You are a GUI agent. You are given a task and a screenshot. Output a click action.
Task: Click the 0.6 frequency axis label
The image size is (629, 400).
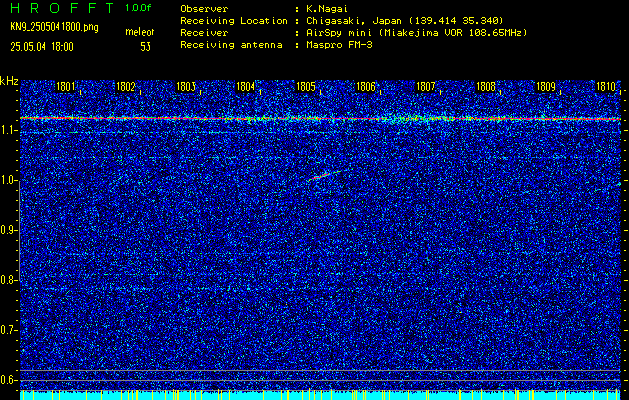coord(6,380)
